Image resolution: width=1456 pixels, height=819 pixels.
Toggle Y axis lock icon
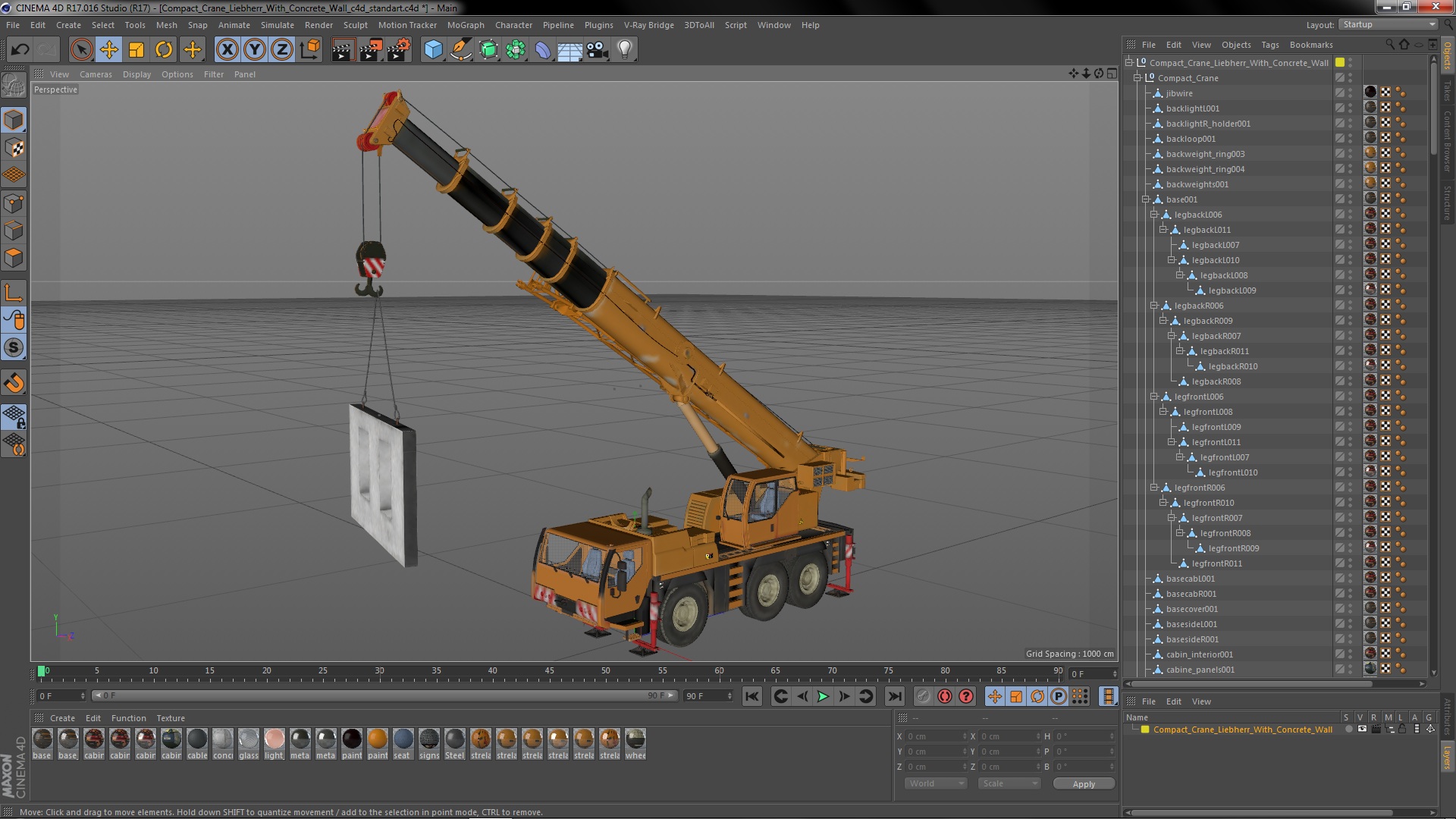[x=255, y=50]
